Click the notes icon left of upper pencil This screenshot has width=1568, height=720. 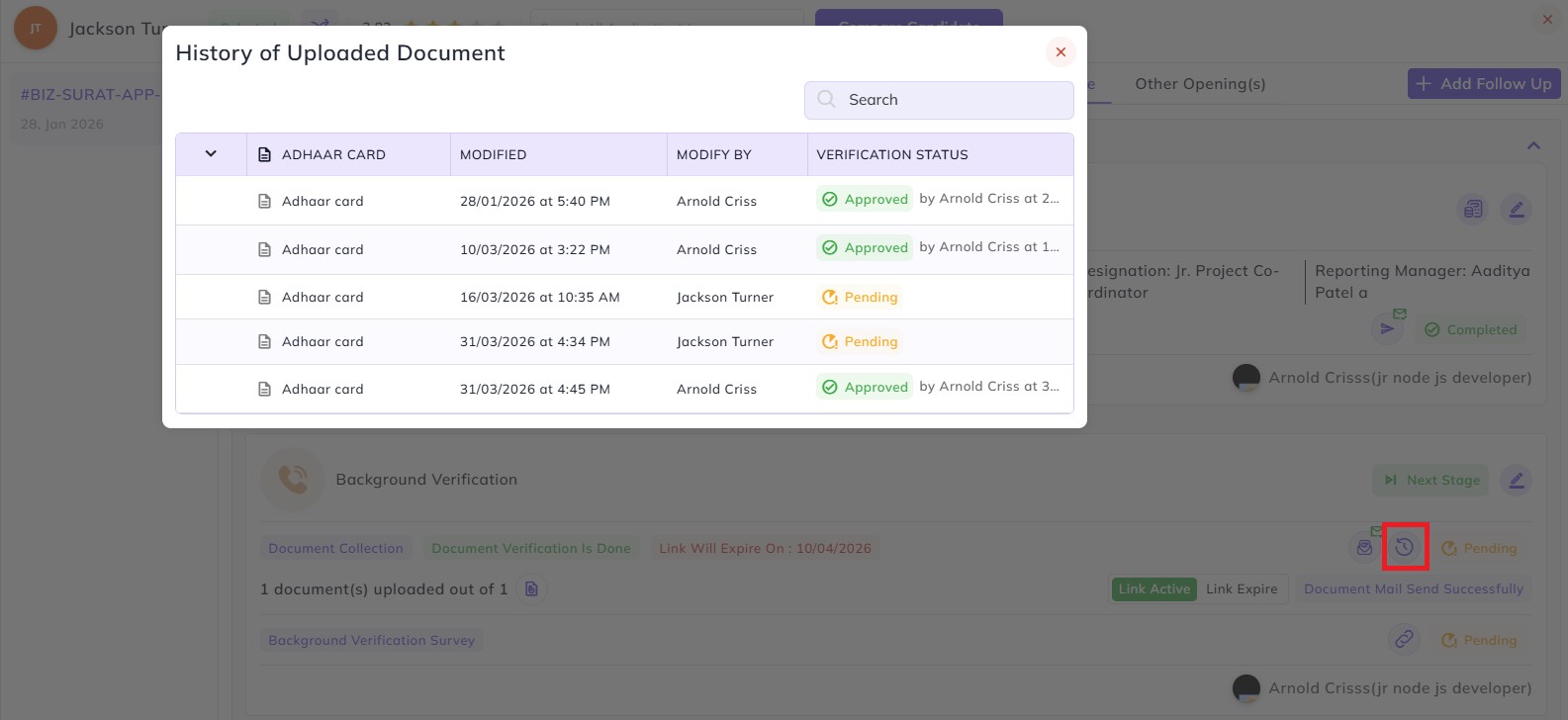[x=1473, y=209]
